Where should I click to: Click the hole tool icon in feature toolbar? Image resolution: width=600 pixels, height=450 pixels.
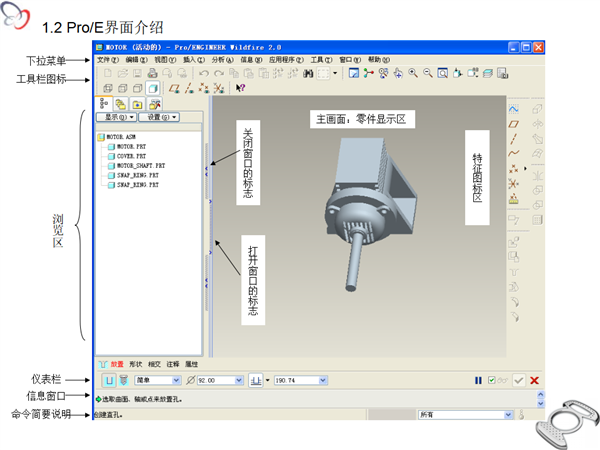click(514, 272)
